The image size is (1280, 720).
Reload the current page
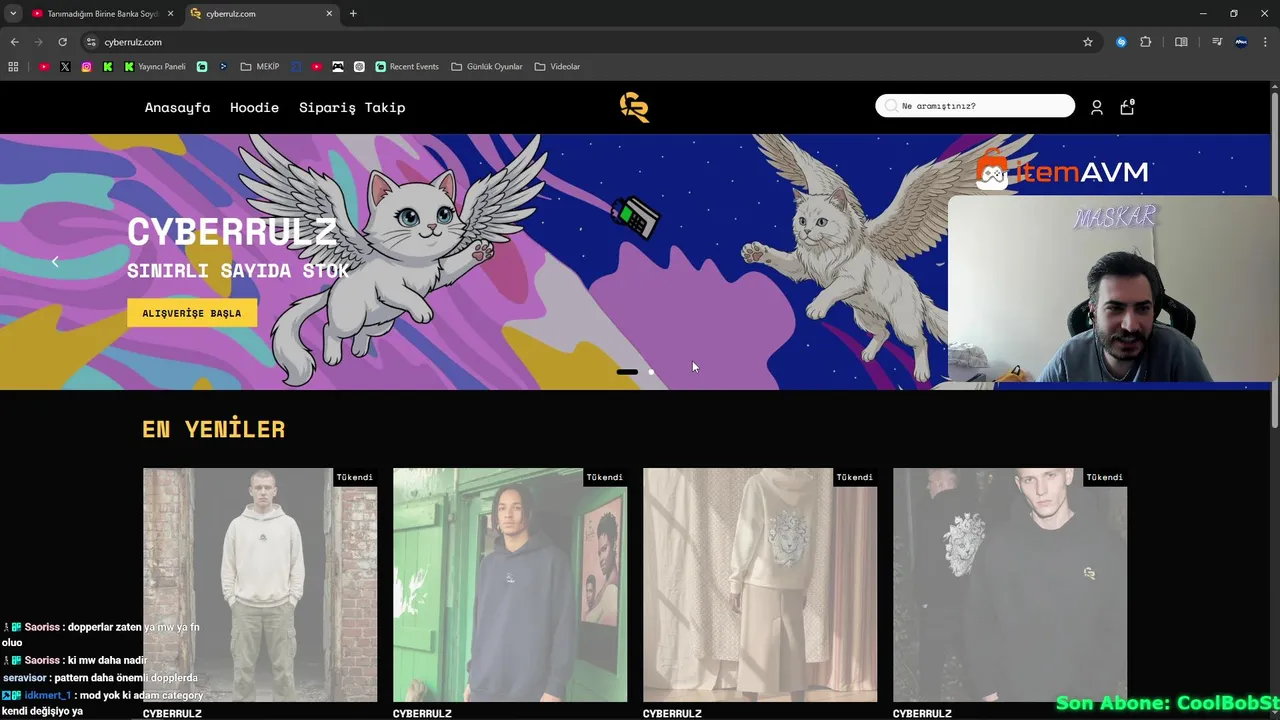click(x=62, y=42)
